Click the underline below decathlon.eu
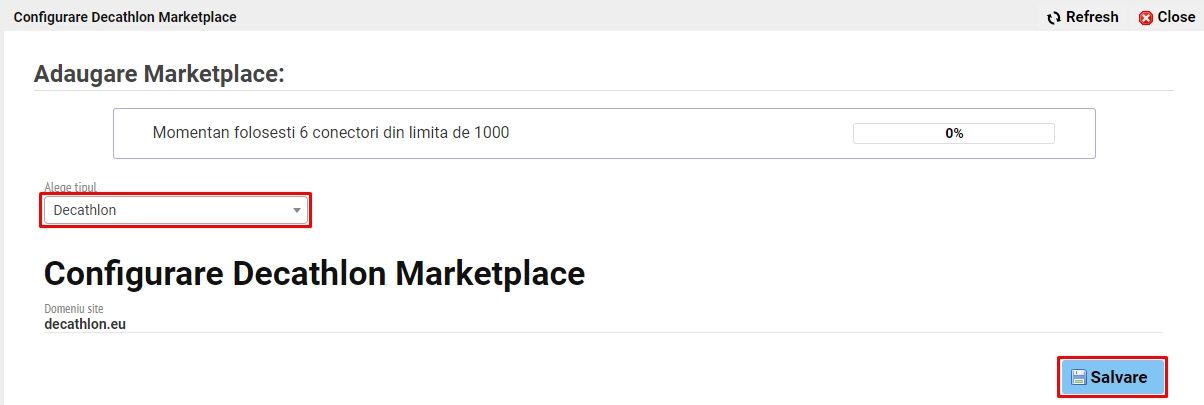This screenshot has width=1204, height=405. coord(603,332)
